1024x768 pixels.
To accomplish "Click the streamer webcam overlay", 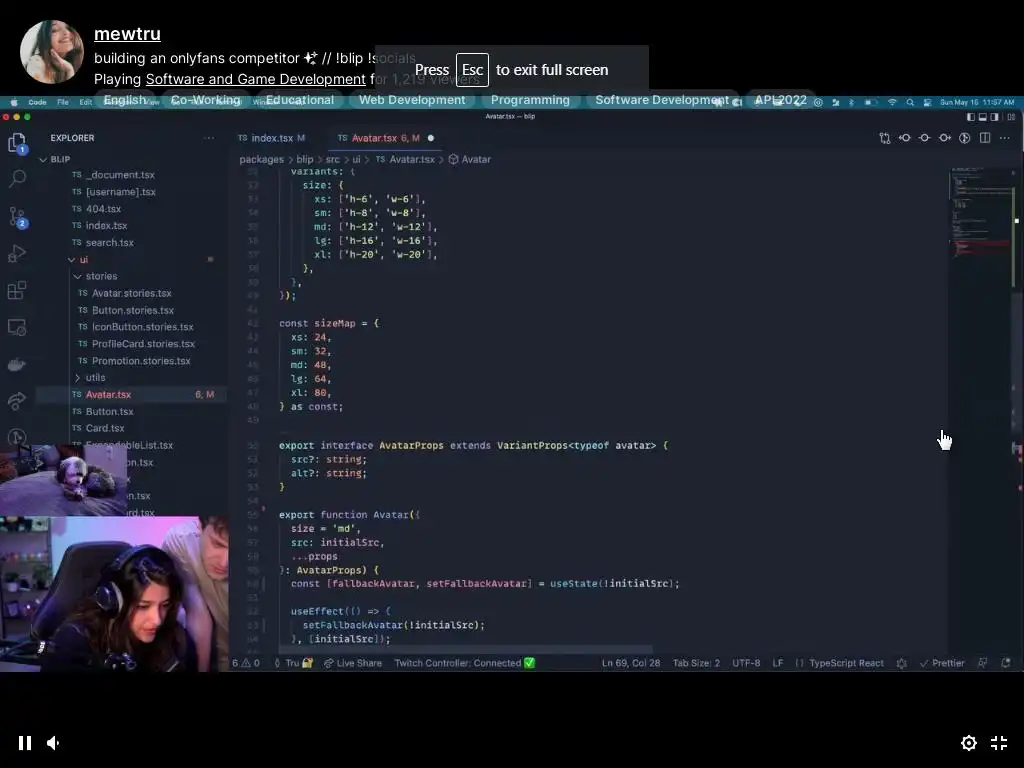I will coord(114,594).
